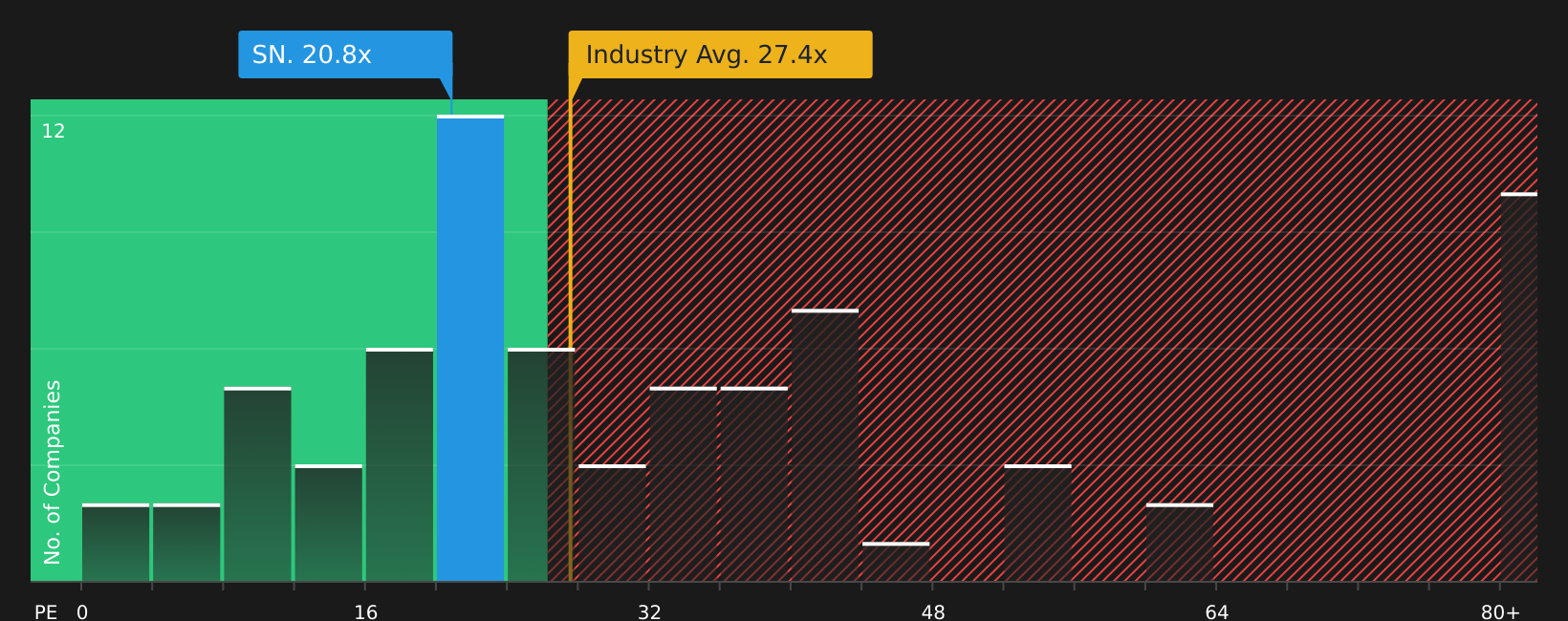The width and height of the screenshot is (1568, 621).
Task: Click the "48" x-axis tick label
Action: (933, 612)
